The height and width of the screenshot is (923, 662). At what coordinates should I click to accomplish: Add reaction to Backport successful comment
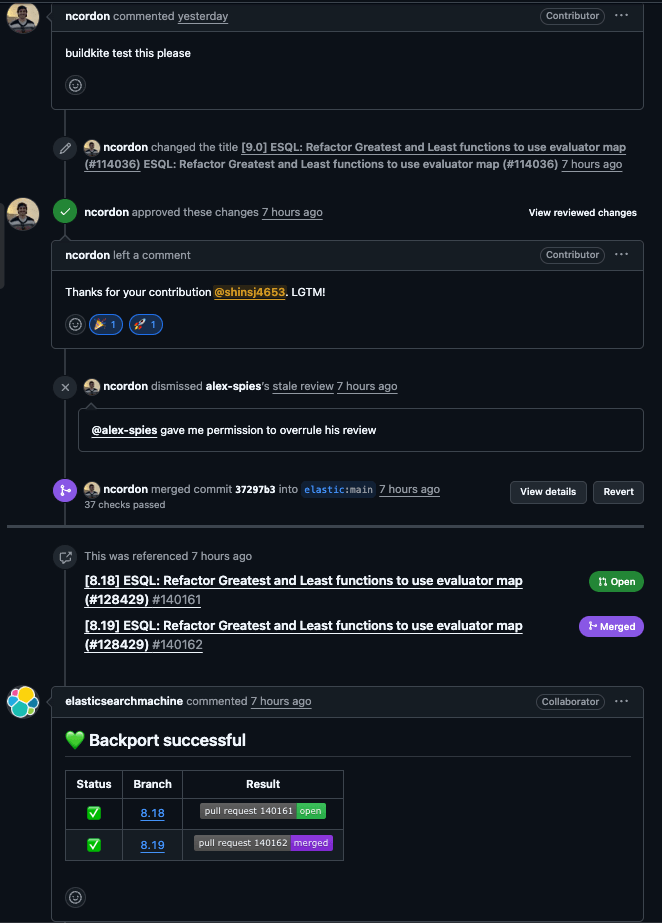[x=75, y=897]
